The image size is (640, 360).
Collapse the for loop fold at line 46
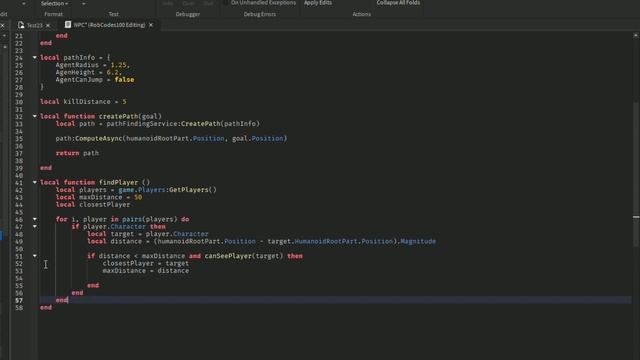pyautogui.click(x=35, y=219)
